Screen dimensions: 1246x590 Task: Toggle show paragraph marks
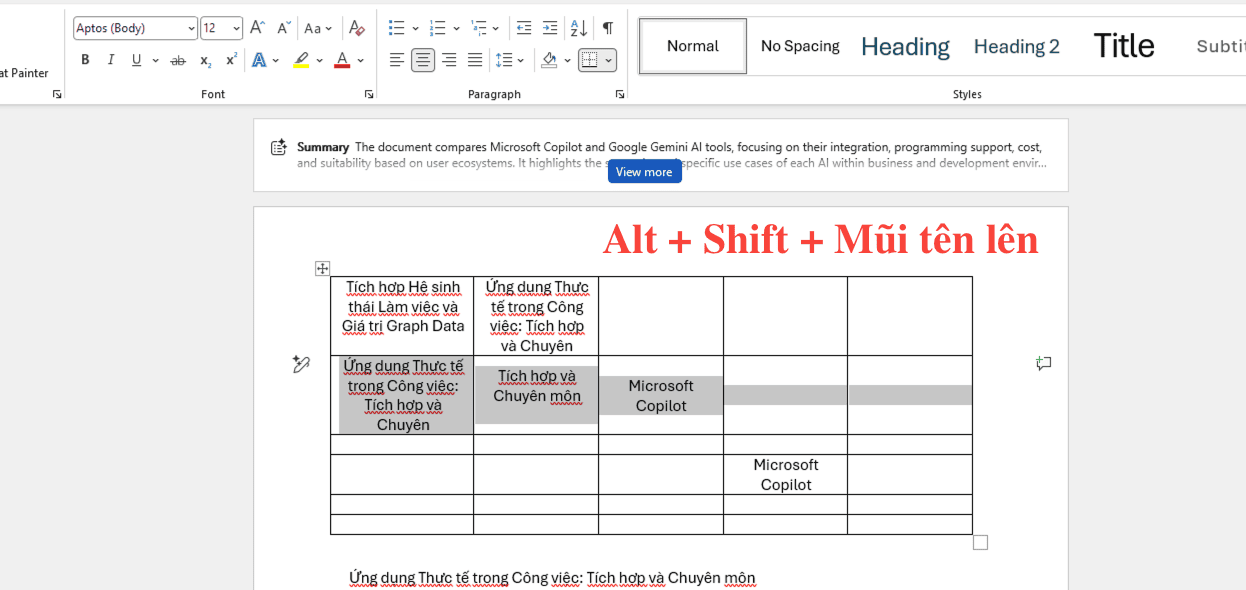tap(607, 28)
